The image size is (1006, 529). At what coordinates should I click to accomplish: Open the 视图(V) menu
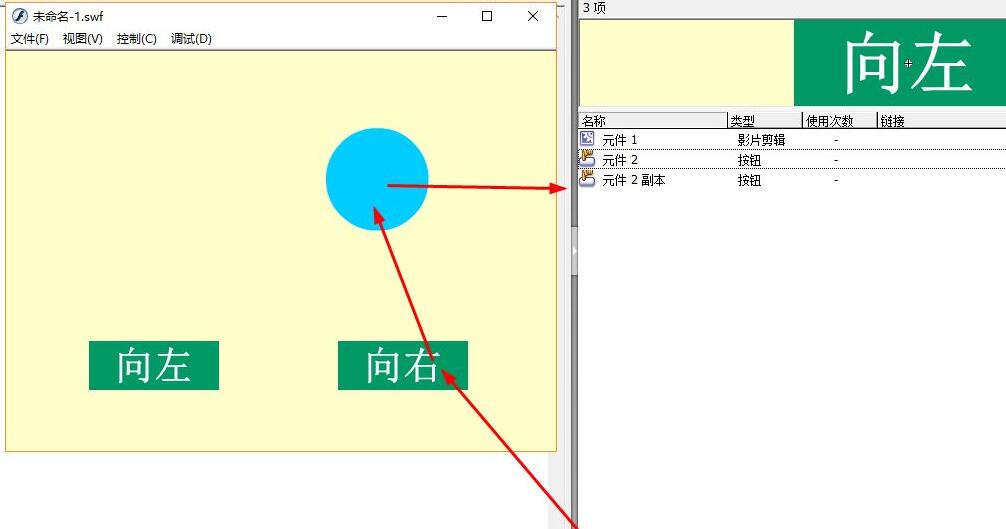[83, 38]
